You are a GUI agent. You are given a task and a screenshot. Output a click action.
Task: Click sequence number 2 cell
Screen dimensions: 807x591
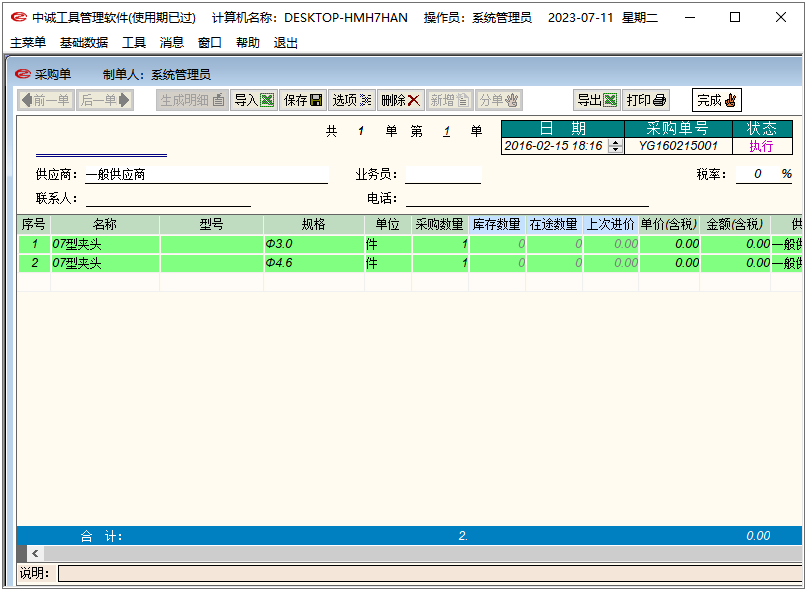click(x=34, y=263)
